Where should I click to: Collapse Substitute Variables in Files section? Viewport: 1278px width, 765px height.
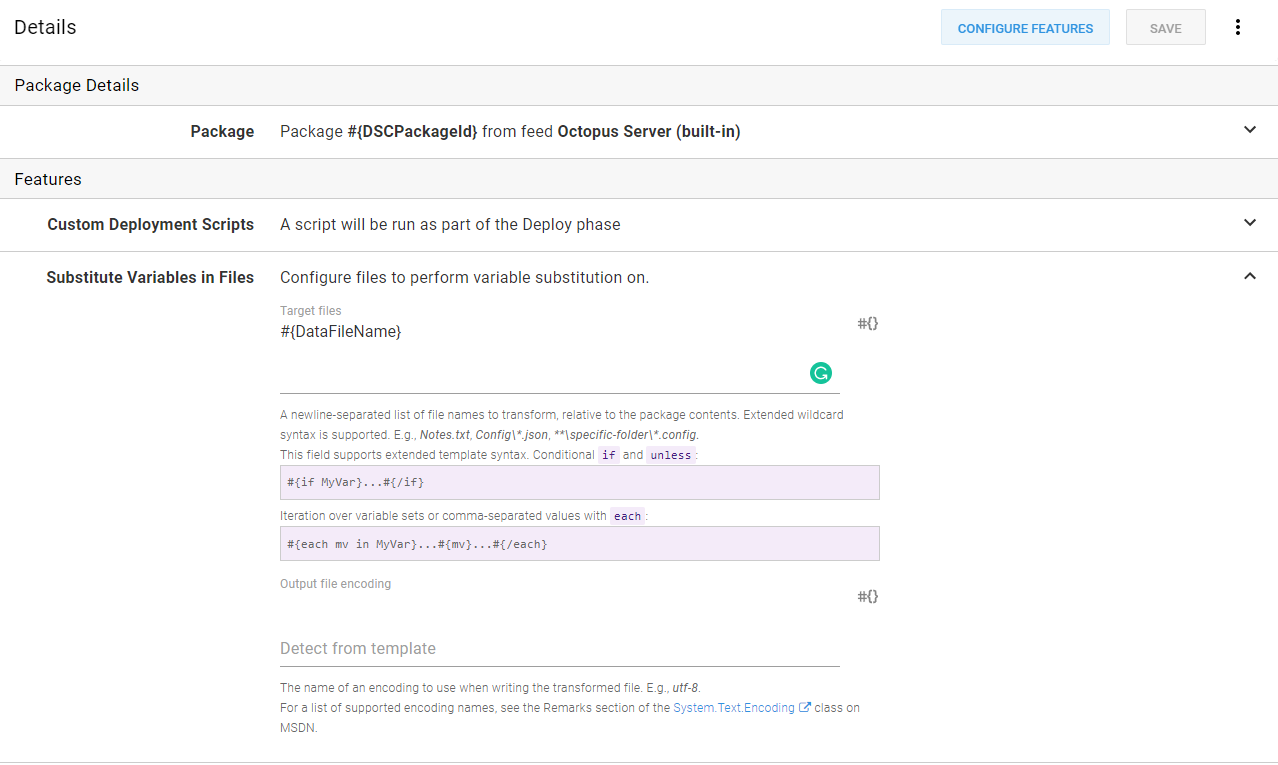point(1249,276)
